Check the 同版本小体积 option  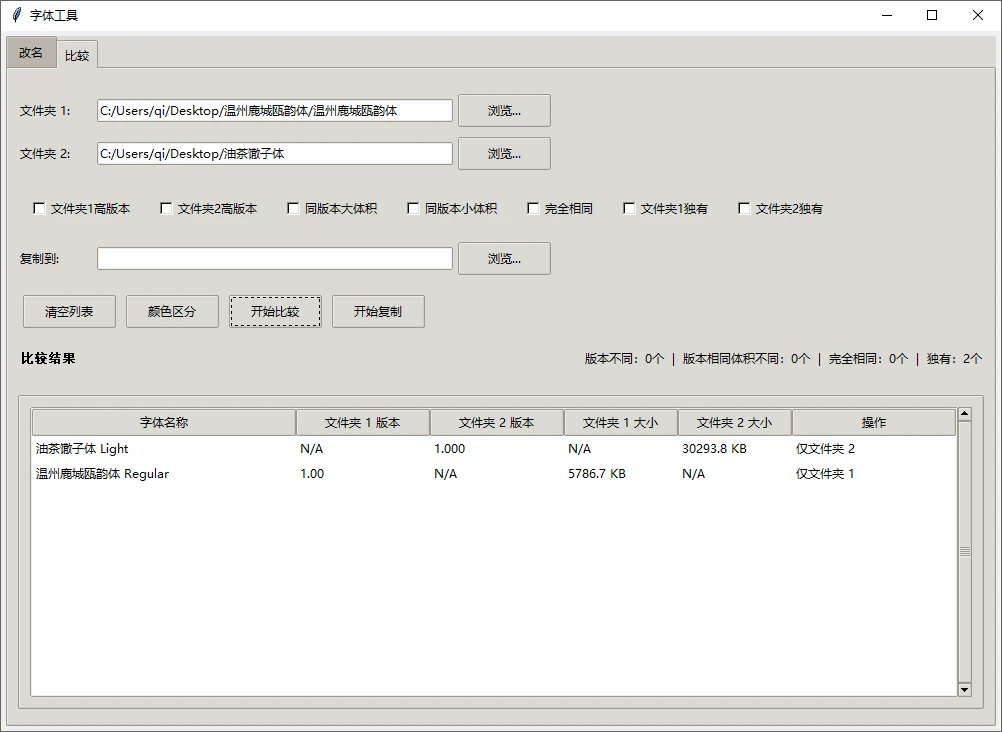(x=412, y=207)
